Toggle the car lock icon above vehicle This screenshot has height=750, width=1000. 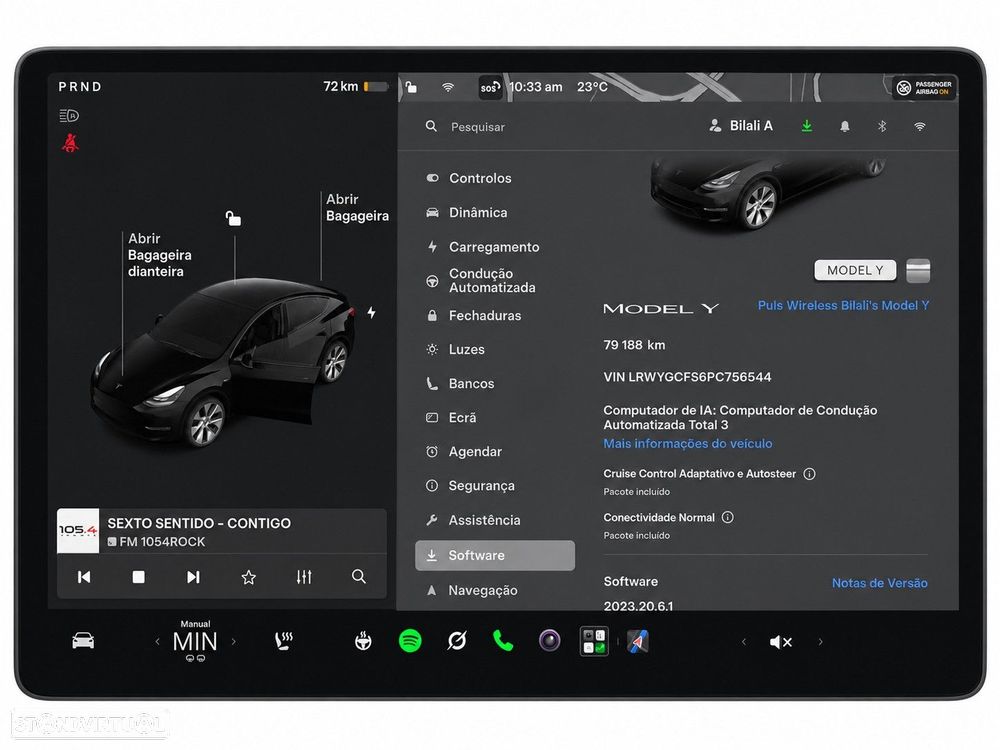click(233, 218)
